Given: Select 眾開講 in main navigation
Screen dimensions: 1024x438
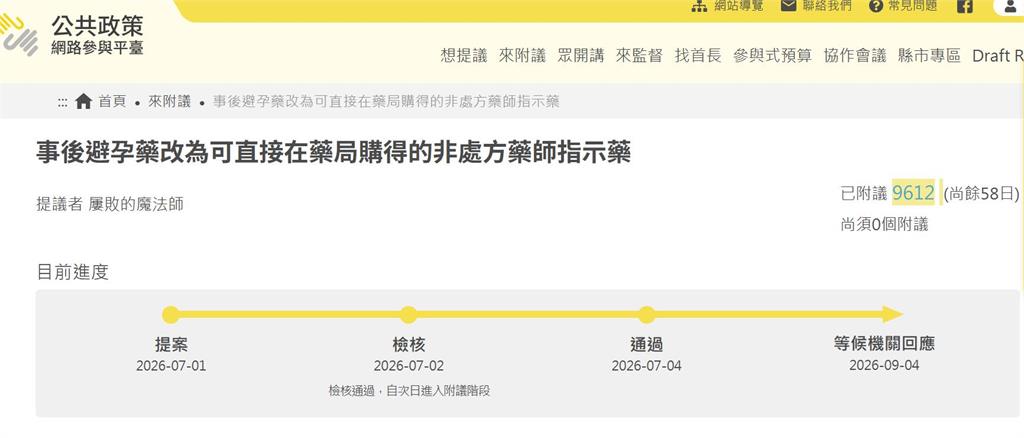Looking at the screenshot, I should click(x=581, y=55).
